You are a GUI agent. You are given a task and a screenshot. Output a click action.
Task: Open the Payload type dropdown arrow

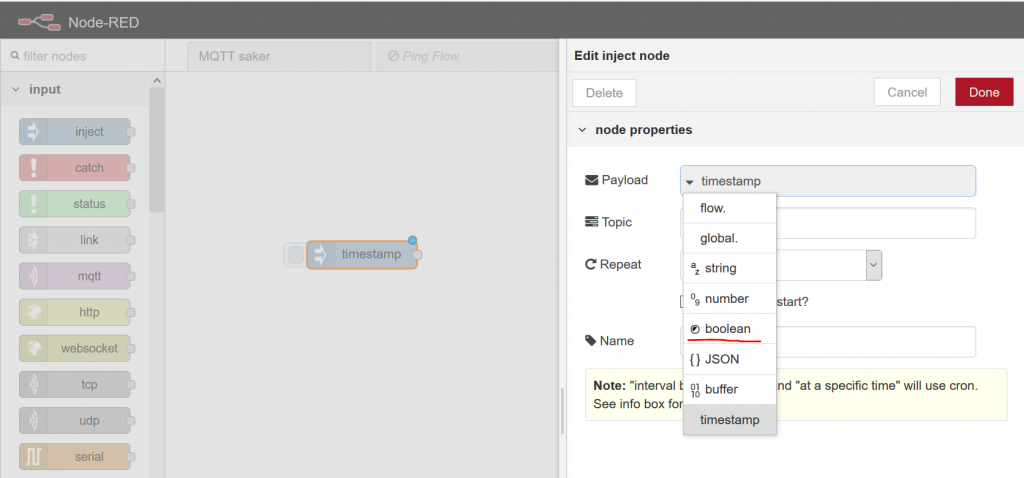pos(690,182)
